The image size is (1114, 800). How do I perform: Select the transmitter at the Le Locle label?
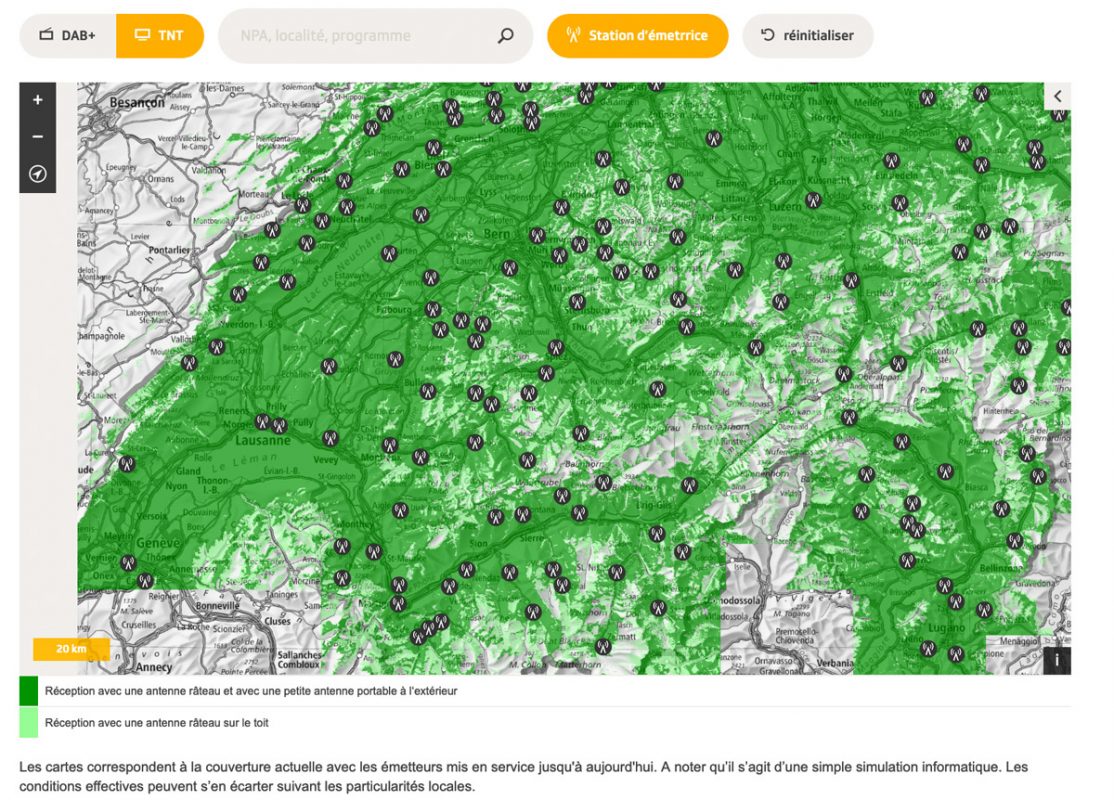click(x=303, y=205)
